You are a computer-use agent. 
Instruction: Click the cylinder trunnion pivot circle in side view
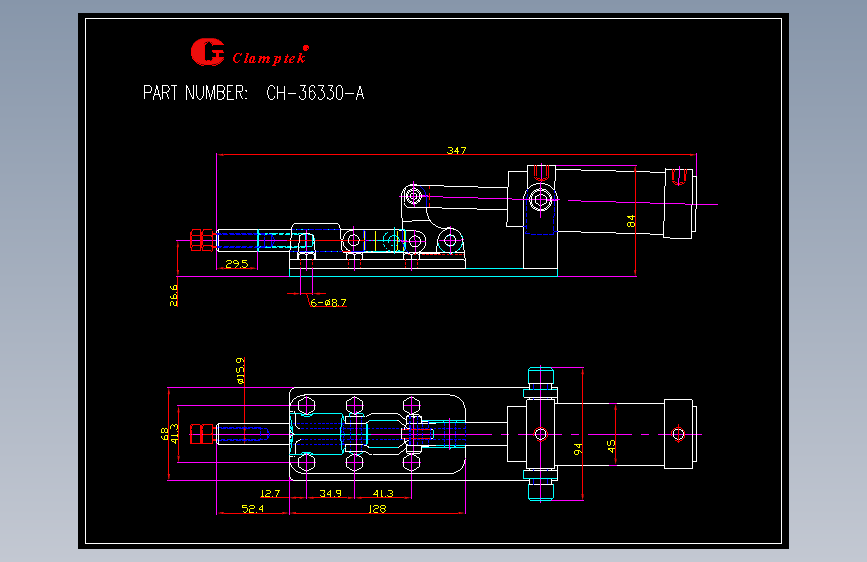pos(541,199)
